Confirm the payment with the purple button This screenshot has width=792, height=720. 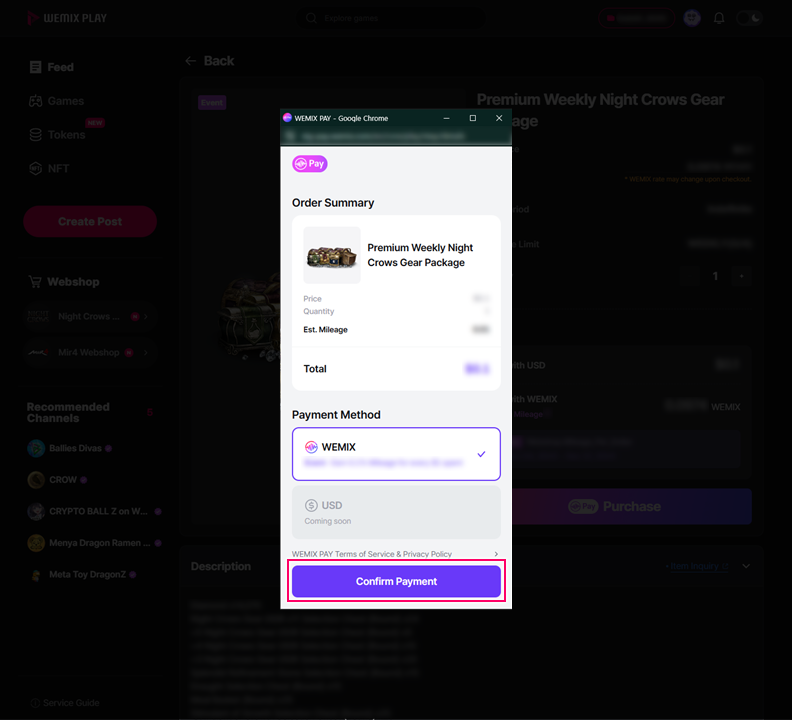point(396,581)
